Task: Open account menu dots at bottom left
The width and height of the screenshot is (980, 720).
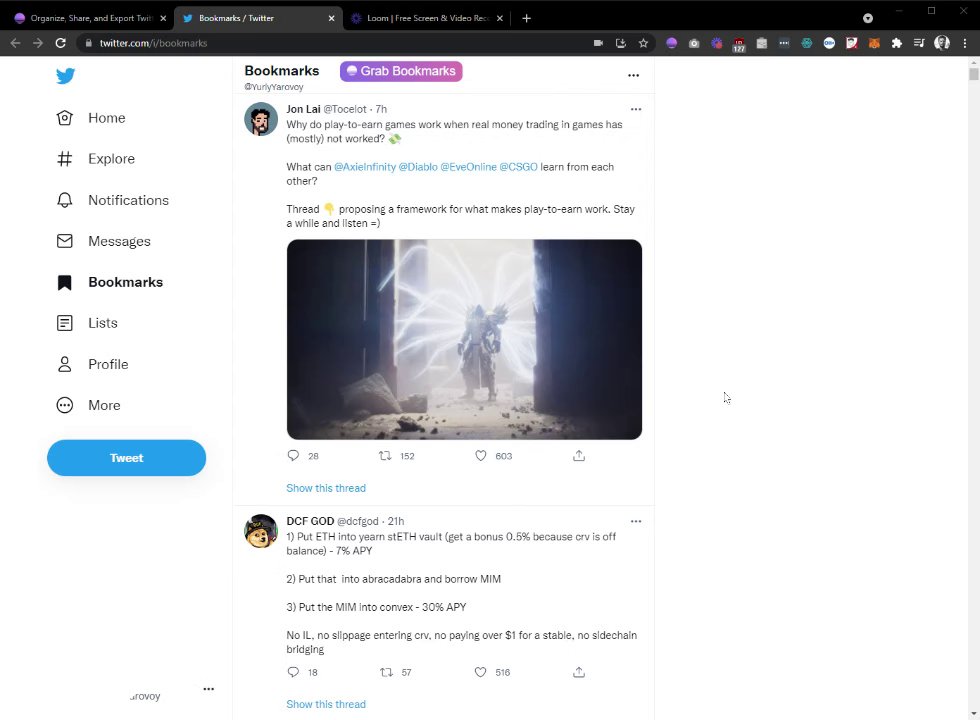Action: click(209, 689)
